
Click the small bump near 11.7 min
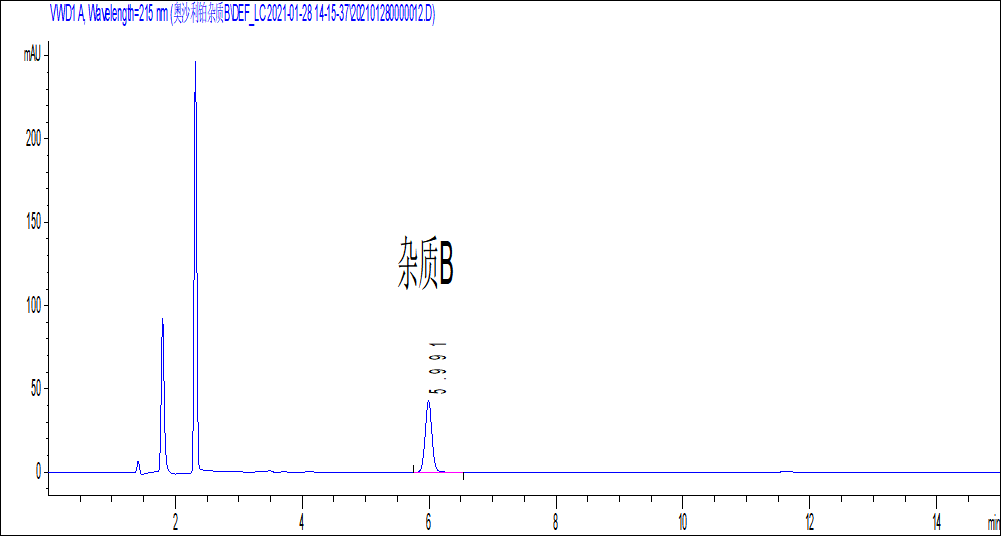point(787,471)
